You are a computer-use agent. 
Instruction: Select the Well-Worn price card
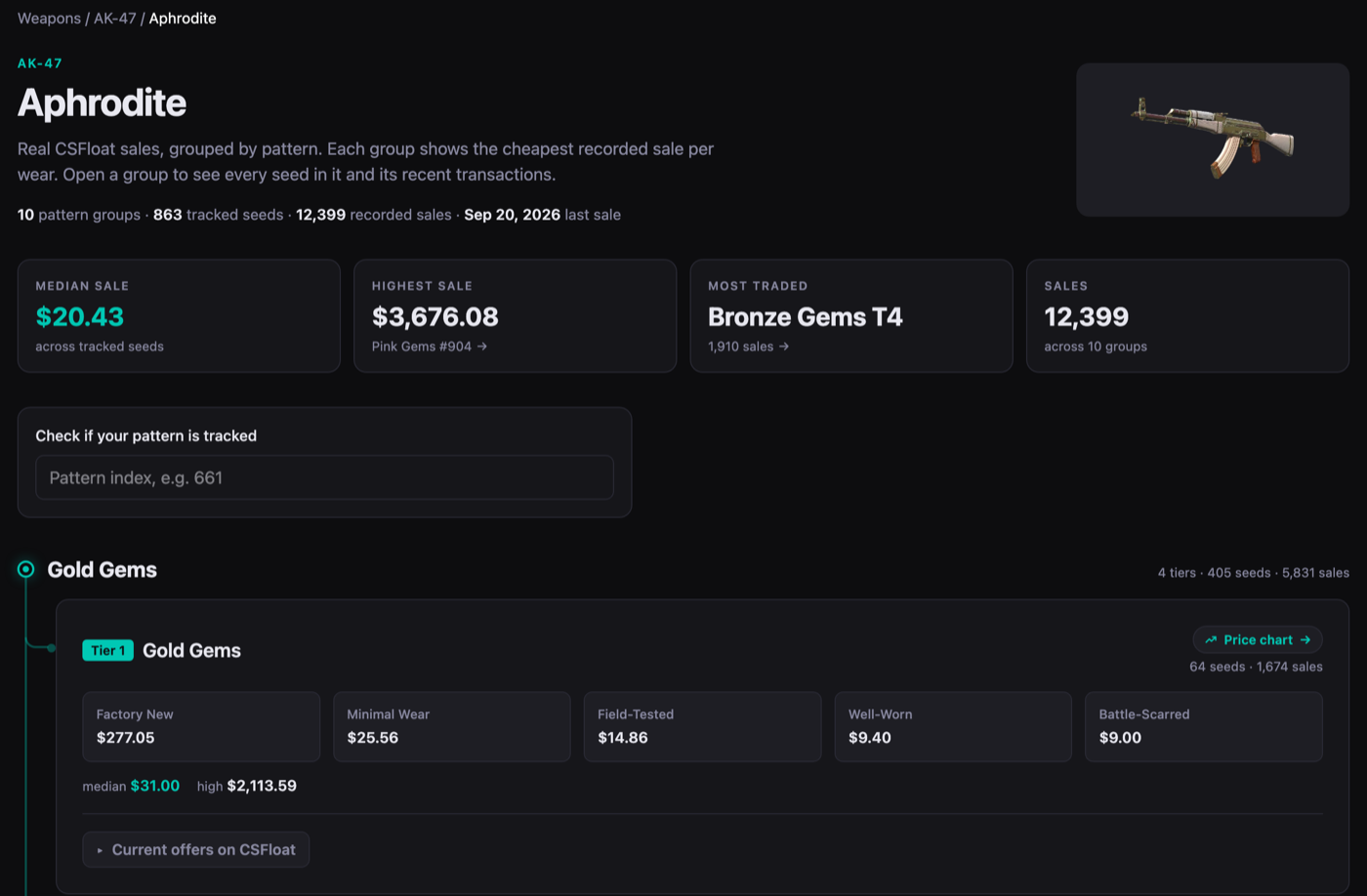953,726
